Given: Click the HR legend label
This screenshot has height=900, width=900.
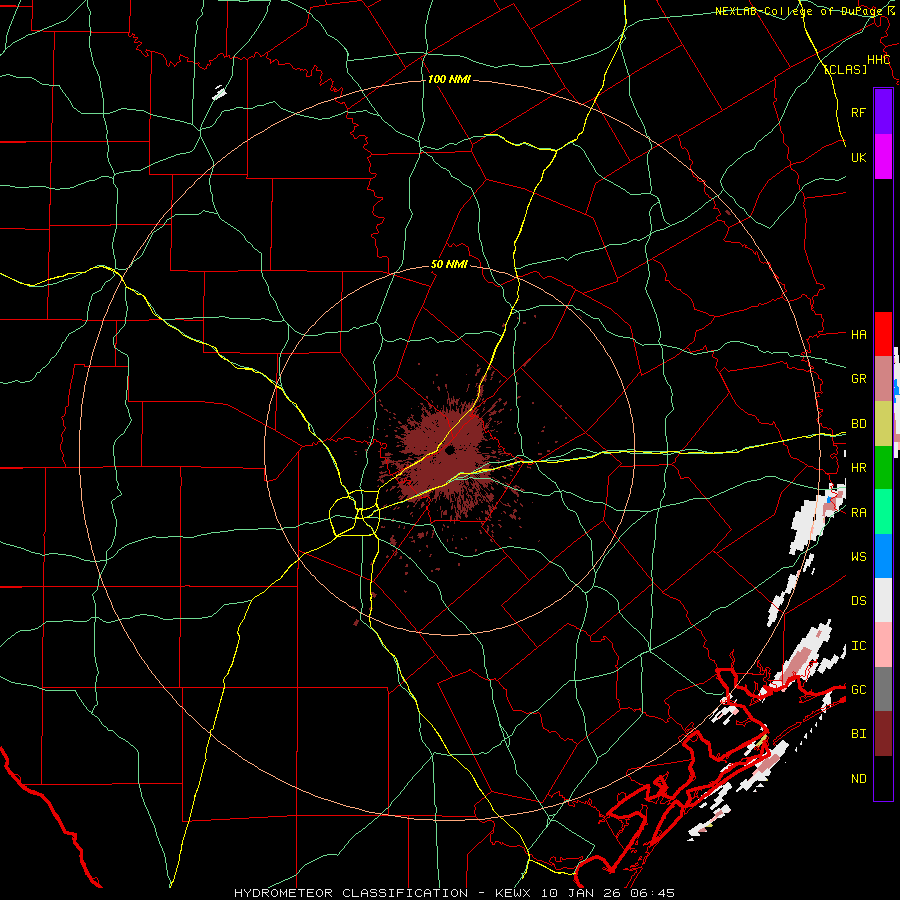Looking at the screenshot, I should (858, 468).
